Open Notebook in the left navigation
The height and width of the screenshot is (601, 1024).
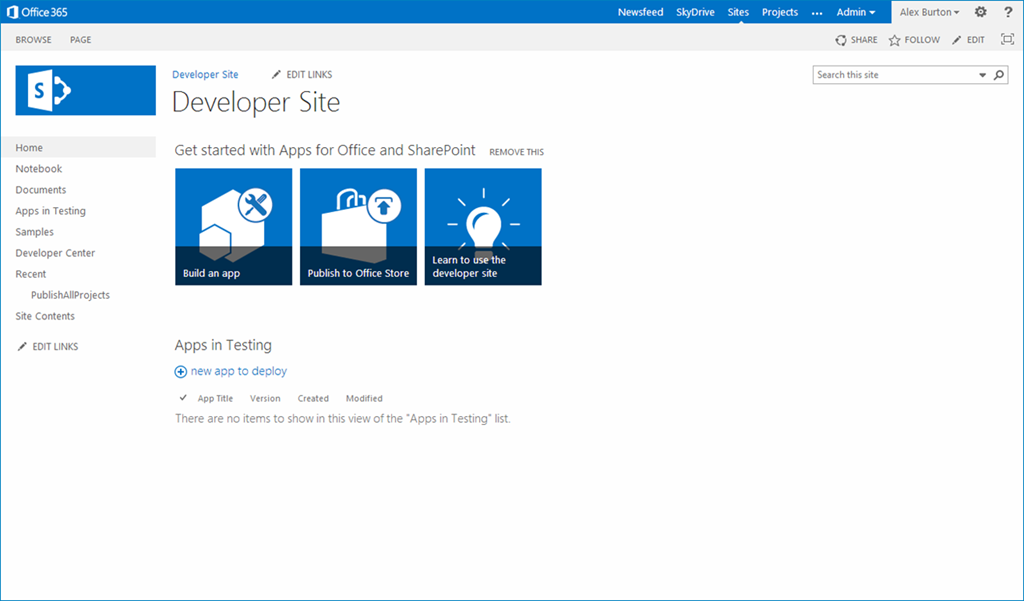[x=39, y=169]
